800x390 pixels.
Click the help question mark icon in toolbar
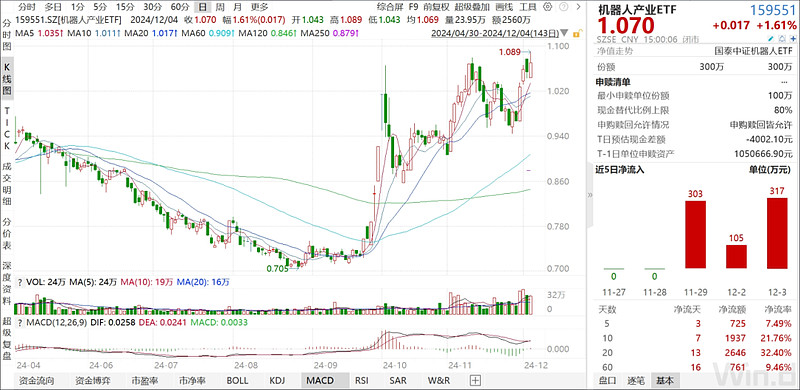(x=564, y=7)
